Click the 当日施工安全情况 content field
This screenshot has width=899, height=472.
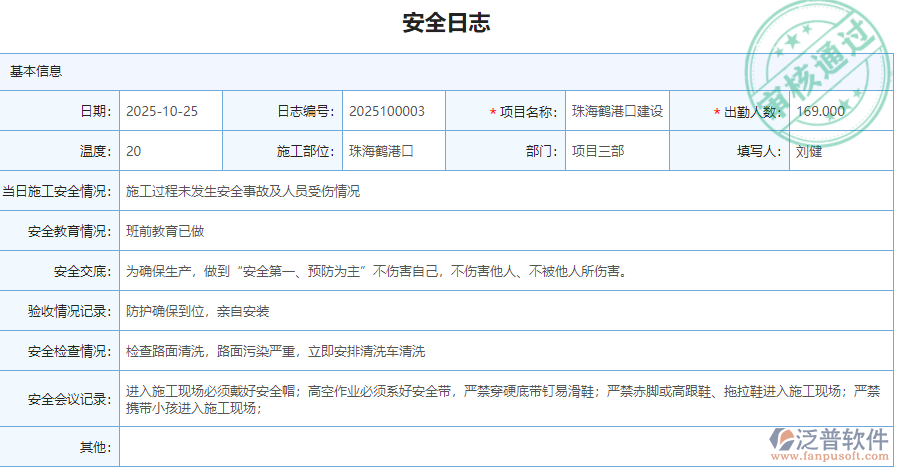pyautogui.click(x=506, y=191)
